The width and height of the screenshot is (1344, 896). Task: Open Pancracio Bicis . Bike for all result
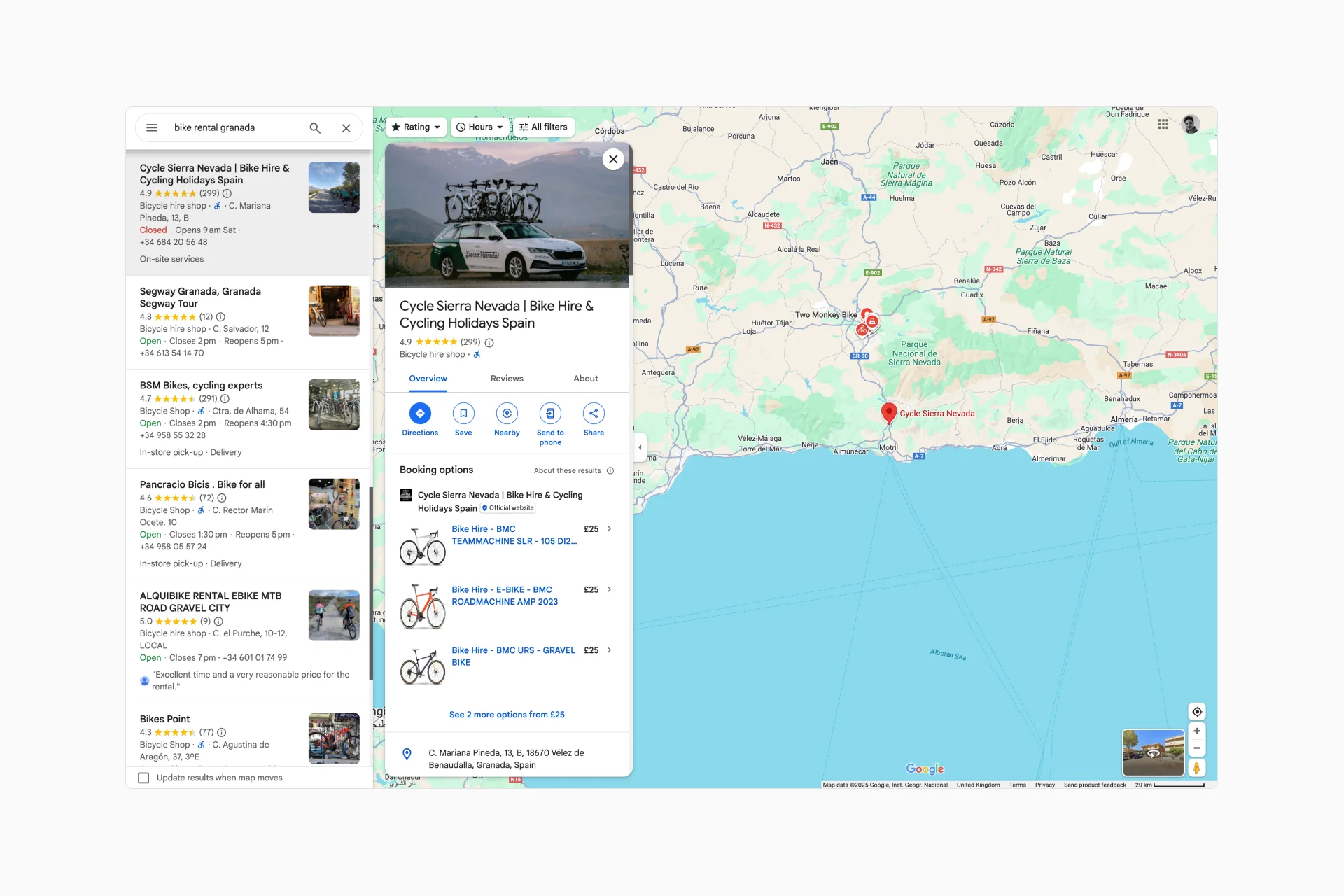(248, 524)
